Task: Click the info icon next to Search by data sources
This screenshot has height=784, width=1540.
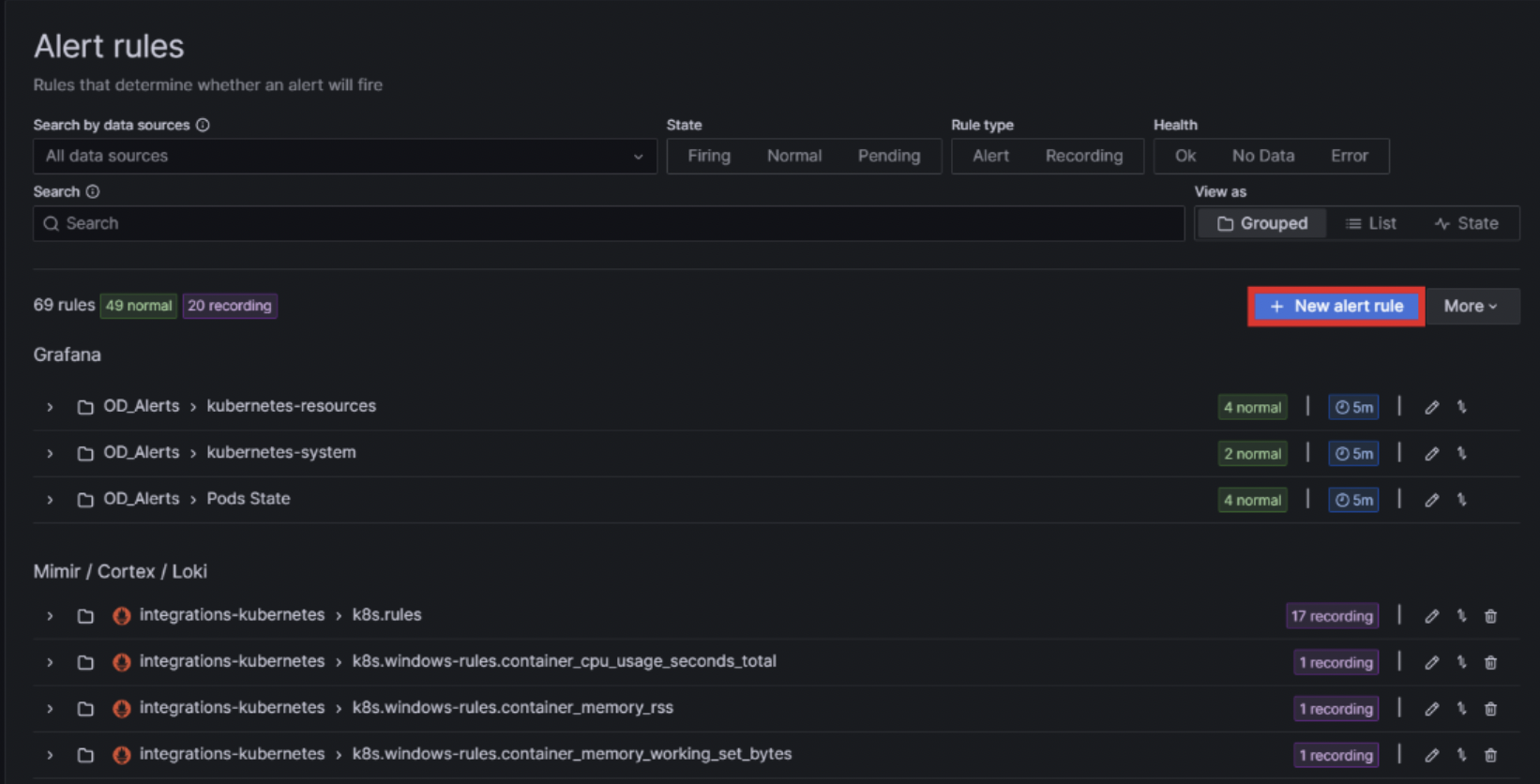Action: click(x=203, y=125)
